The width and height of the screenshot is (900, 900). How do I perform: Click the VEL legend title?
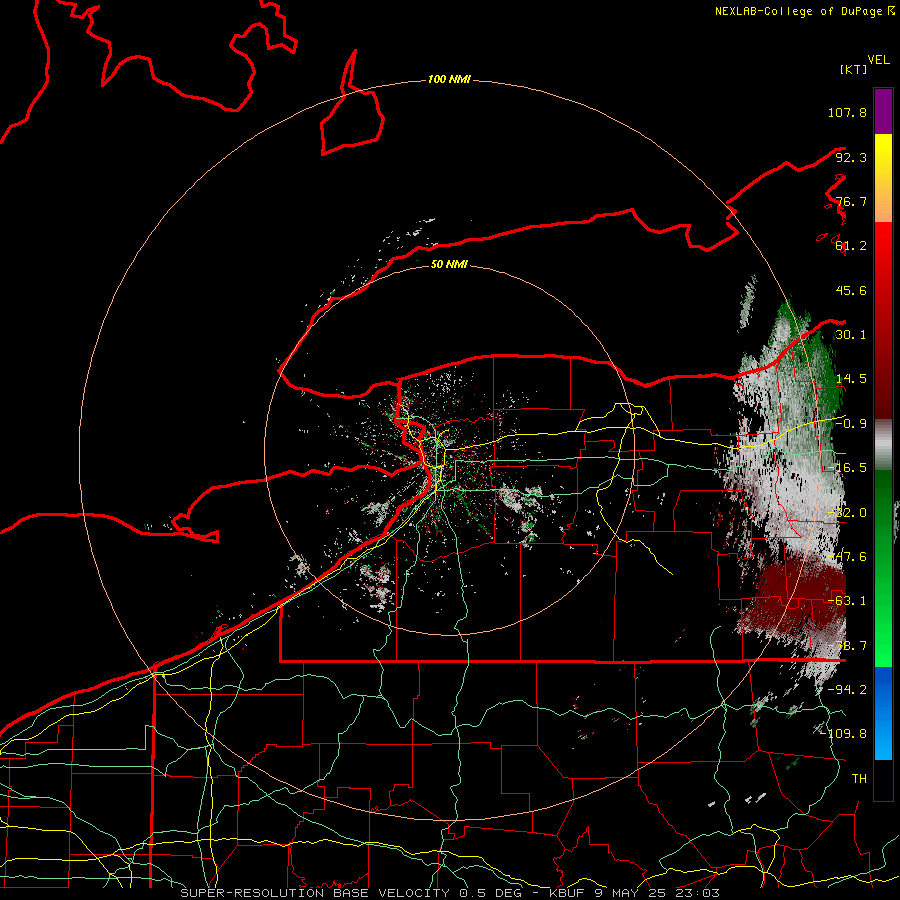tap(878, 60)
